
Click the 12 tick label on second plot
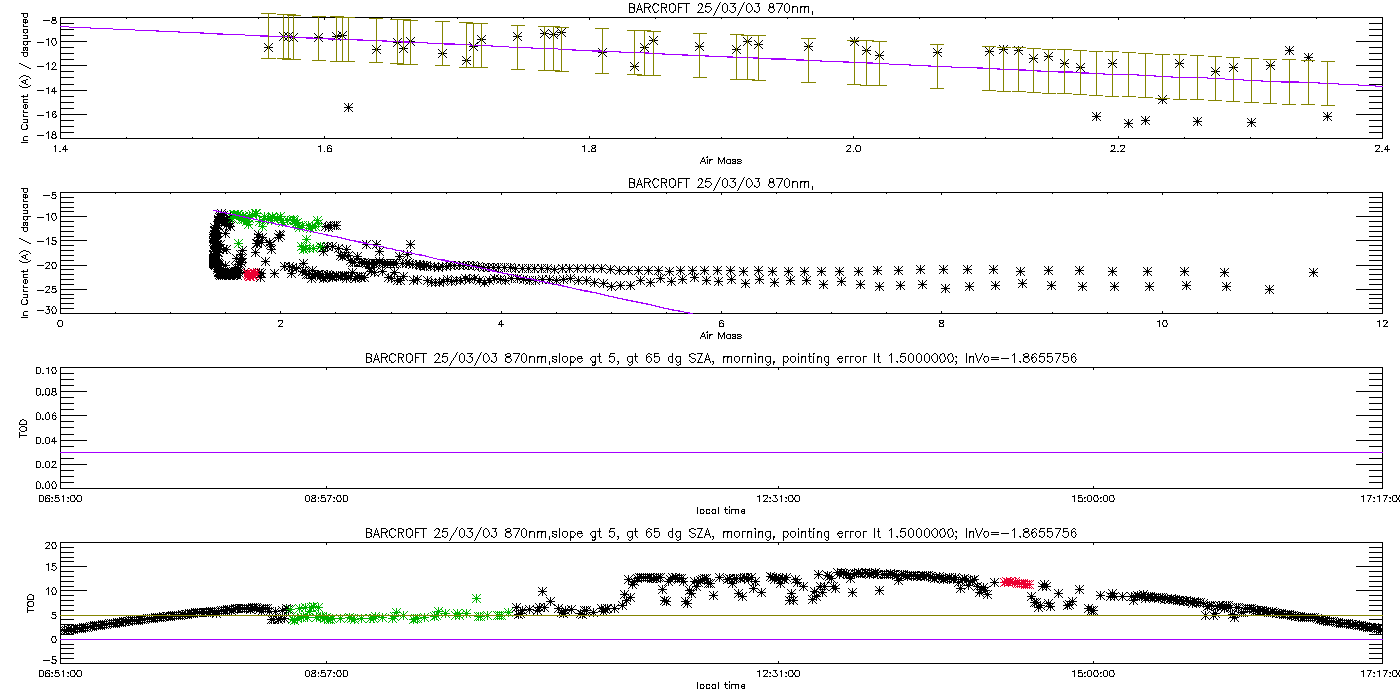pos(1380,323)
